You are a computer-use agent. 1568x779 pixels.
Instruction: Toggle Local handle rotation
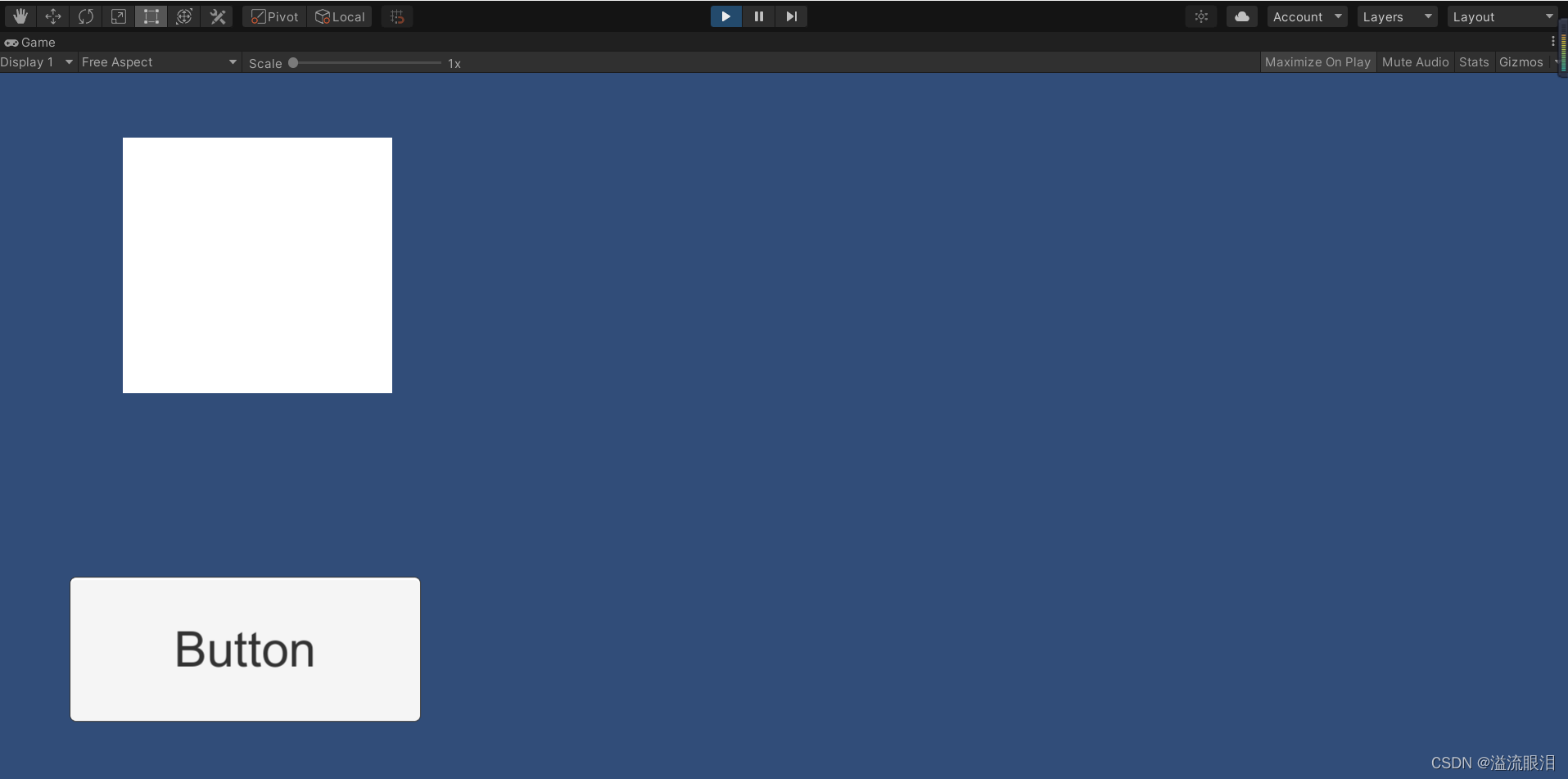340,16
